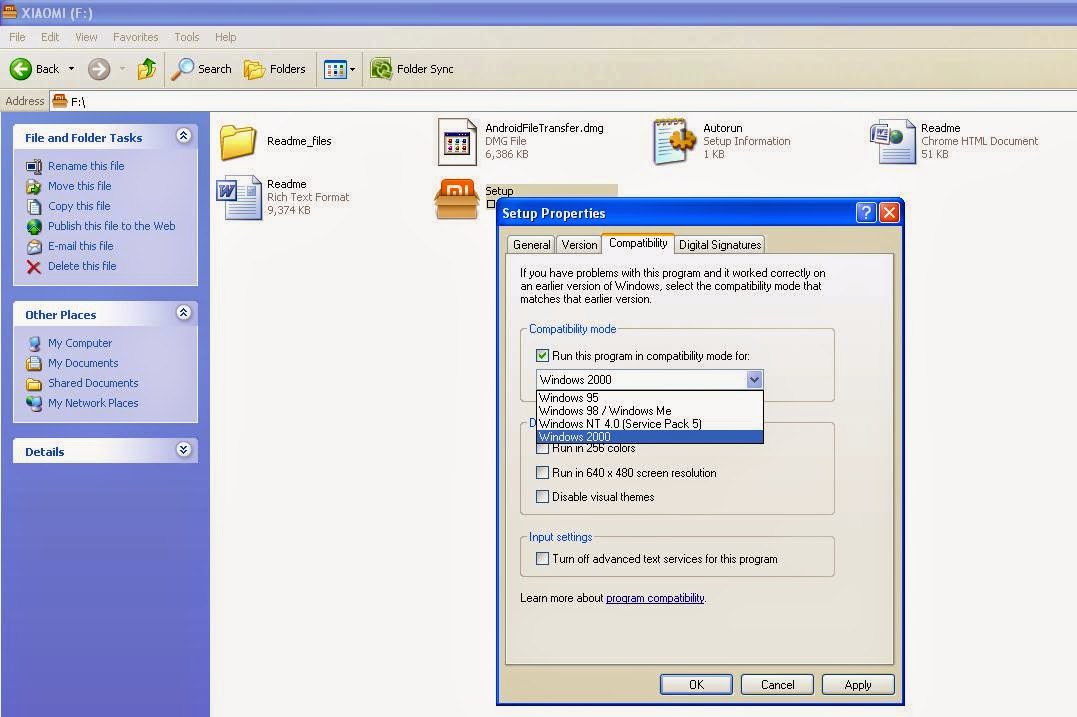Image resolution: width=1077 pixels, height=717 pixels.
Task: Click the dialog Help question mark button
Action: coord(866,213)
